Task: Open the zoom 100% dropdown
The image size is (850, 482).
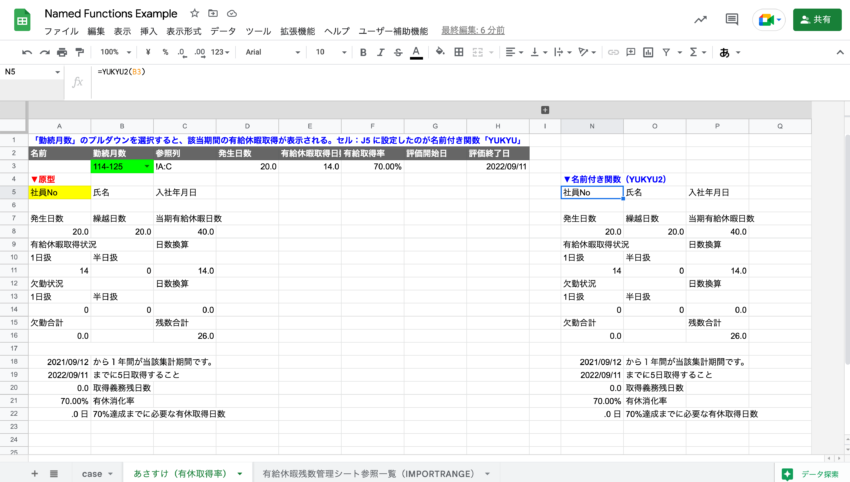Action: pyautogui.click(x=113, y=52)
